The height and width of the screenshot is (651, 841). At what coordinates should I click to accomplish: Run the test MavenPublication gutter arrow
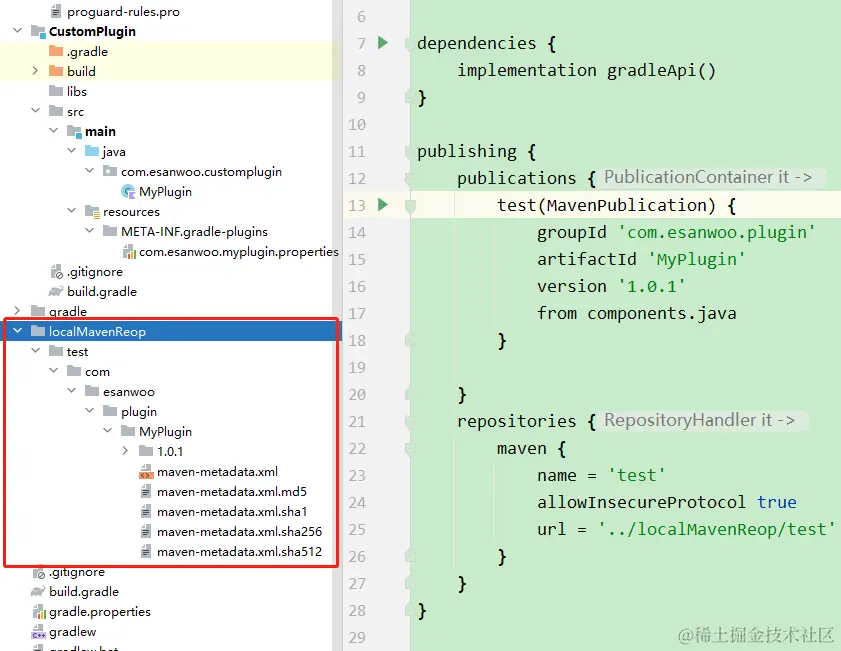[382, 204]
